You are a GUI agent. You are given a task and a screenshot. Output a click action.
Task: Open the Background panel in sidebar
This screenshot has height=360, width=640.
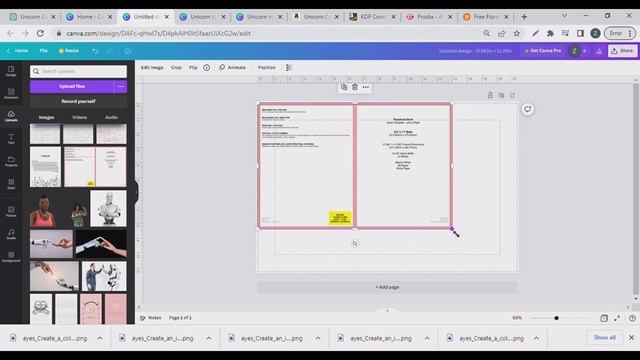coord(11,257)
